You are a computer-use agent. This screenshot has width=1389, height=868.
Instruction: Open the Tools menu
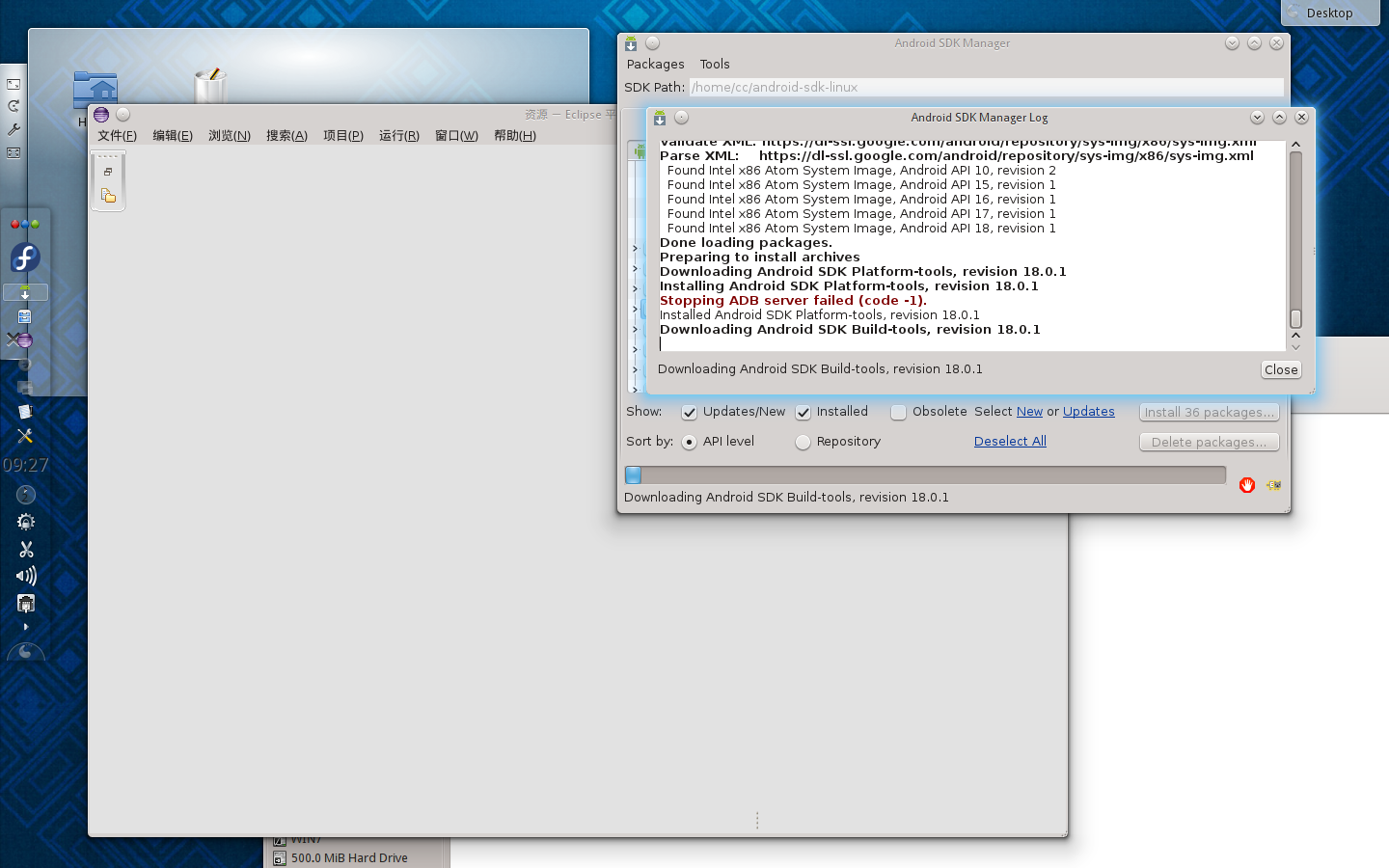[715, 65]
